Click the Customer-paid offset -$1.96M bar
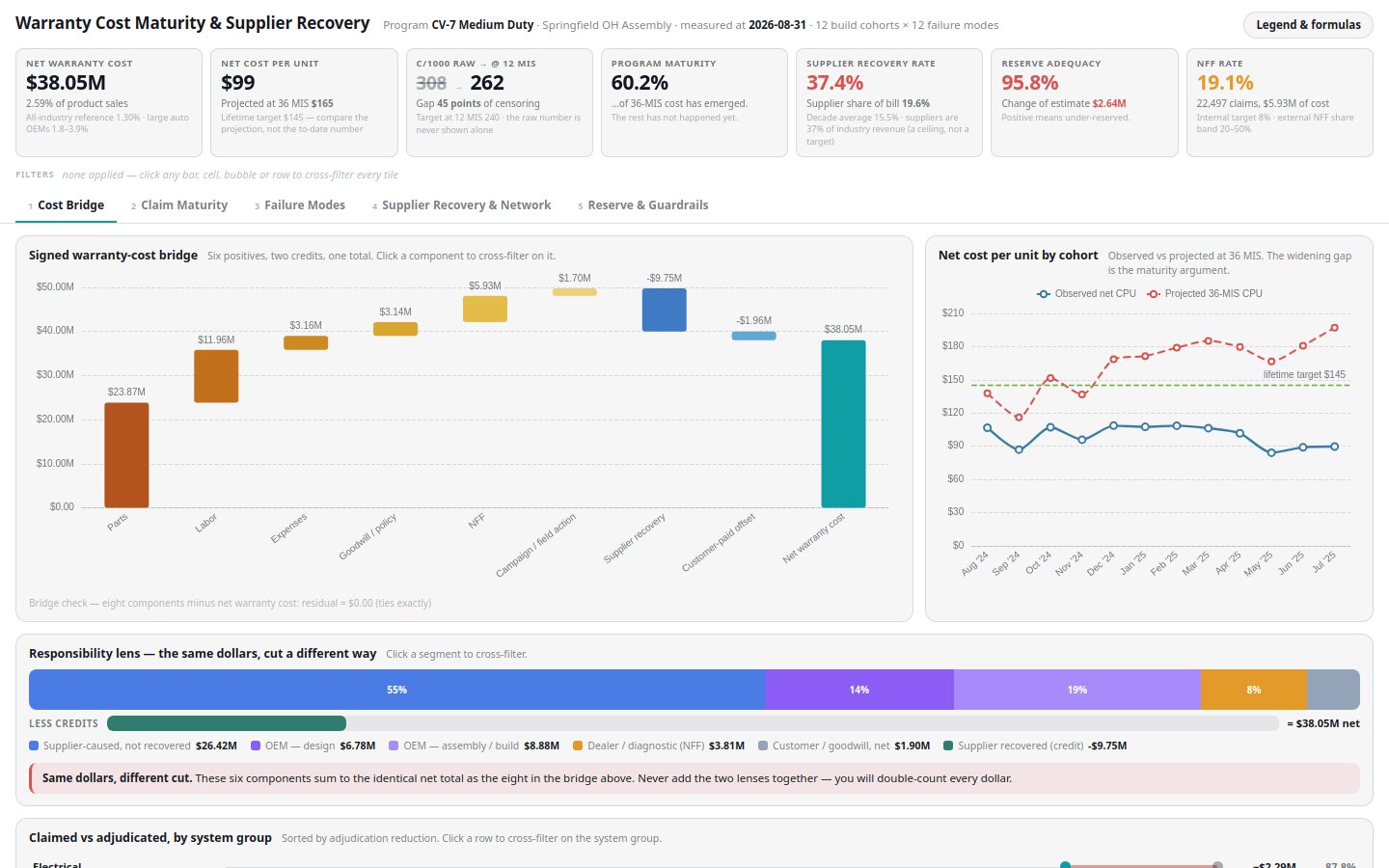The image size is (1389, 868). pos(754,336)
